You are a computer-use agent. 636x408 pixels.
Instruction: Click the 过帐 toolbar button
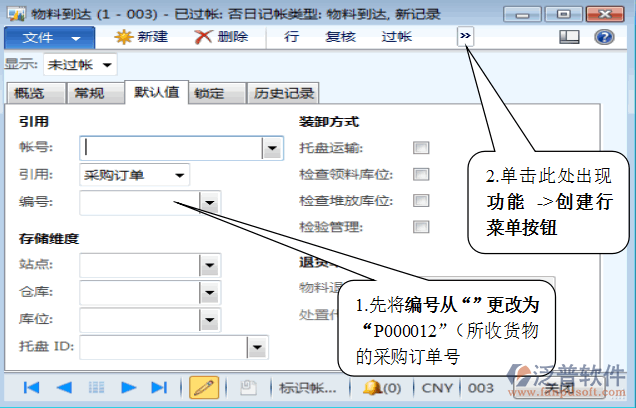click(397, 37)
